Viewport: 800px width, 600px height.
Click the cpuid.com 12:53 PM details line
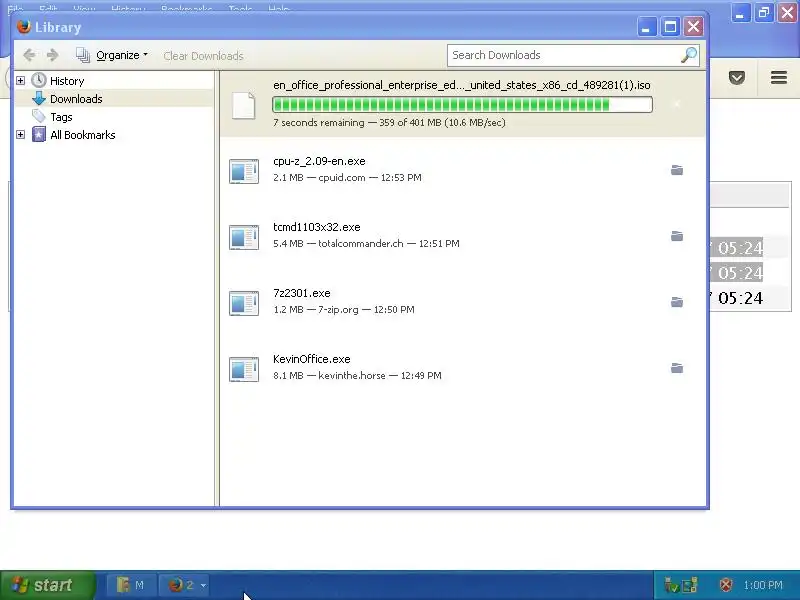click(347, 178)
